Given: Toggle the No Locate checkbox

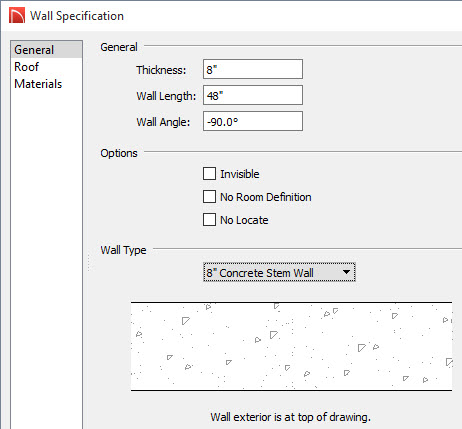Looking at the screenshot, I should click(x=209, y=220).
